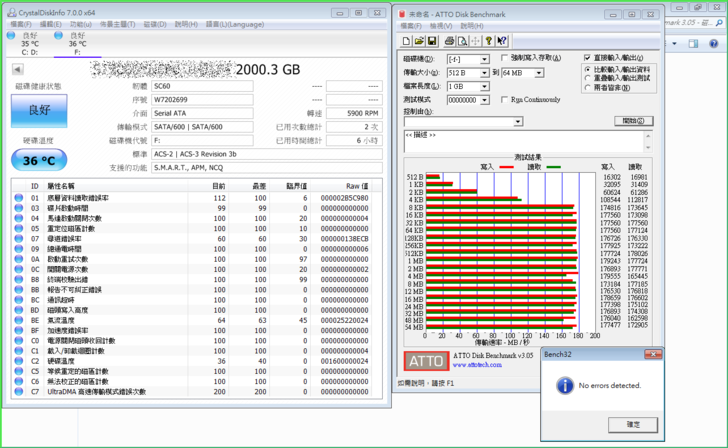Click the context help arrow-question icon
The width and height of the screenshot is (728, 448).
click(x=502, y=41)
